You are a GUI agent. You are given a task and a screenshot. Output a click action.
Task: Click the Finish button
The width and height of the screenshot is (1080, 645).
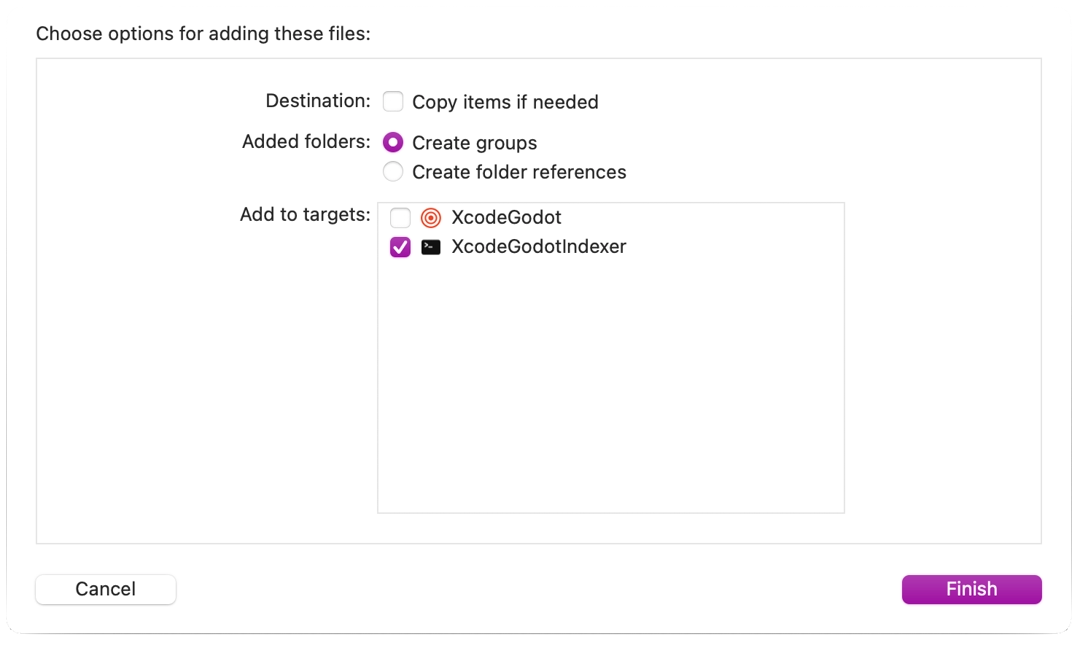[971, 589]
